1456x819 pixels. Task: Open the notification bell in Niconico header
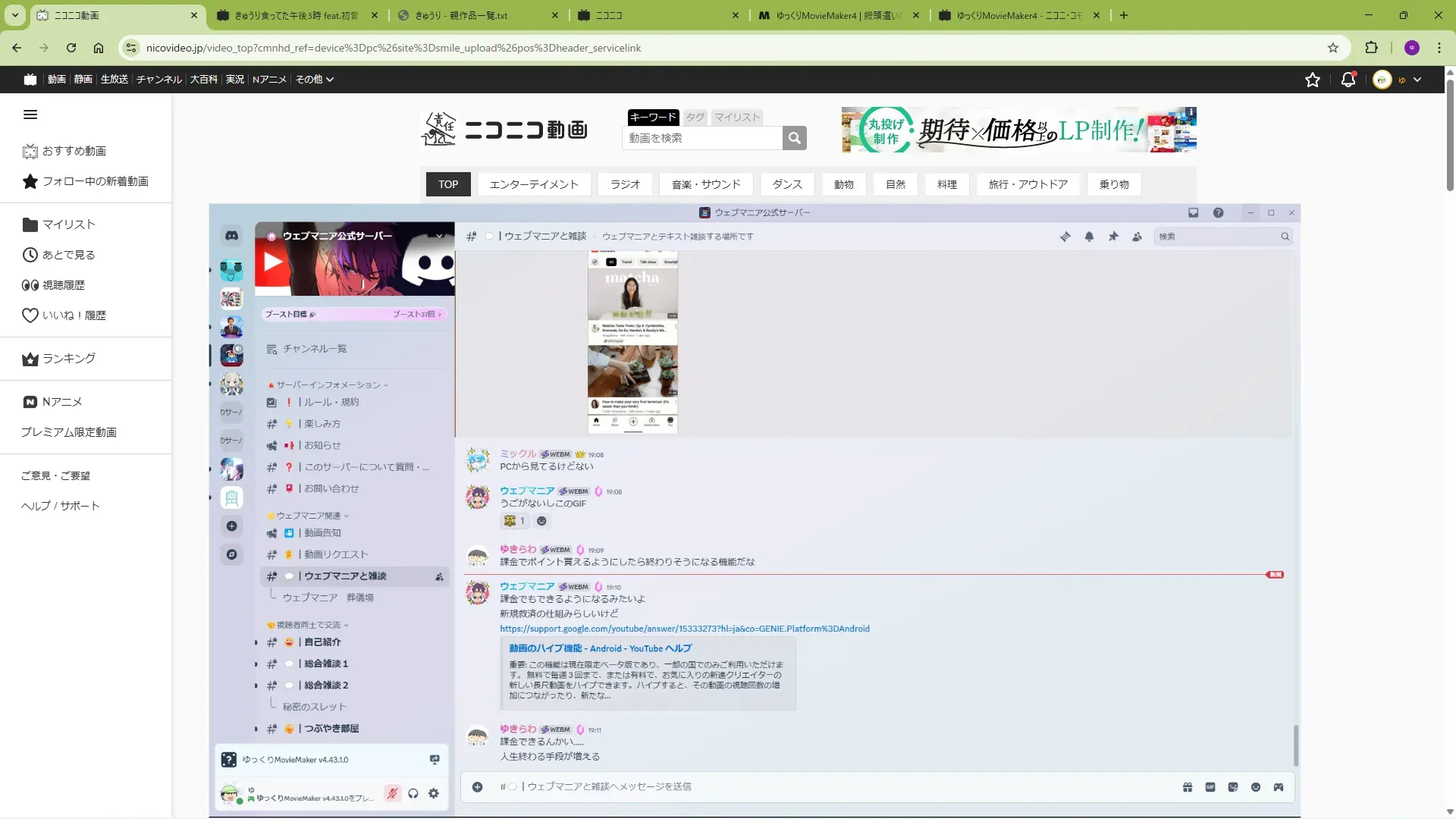pos(1348,80)
